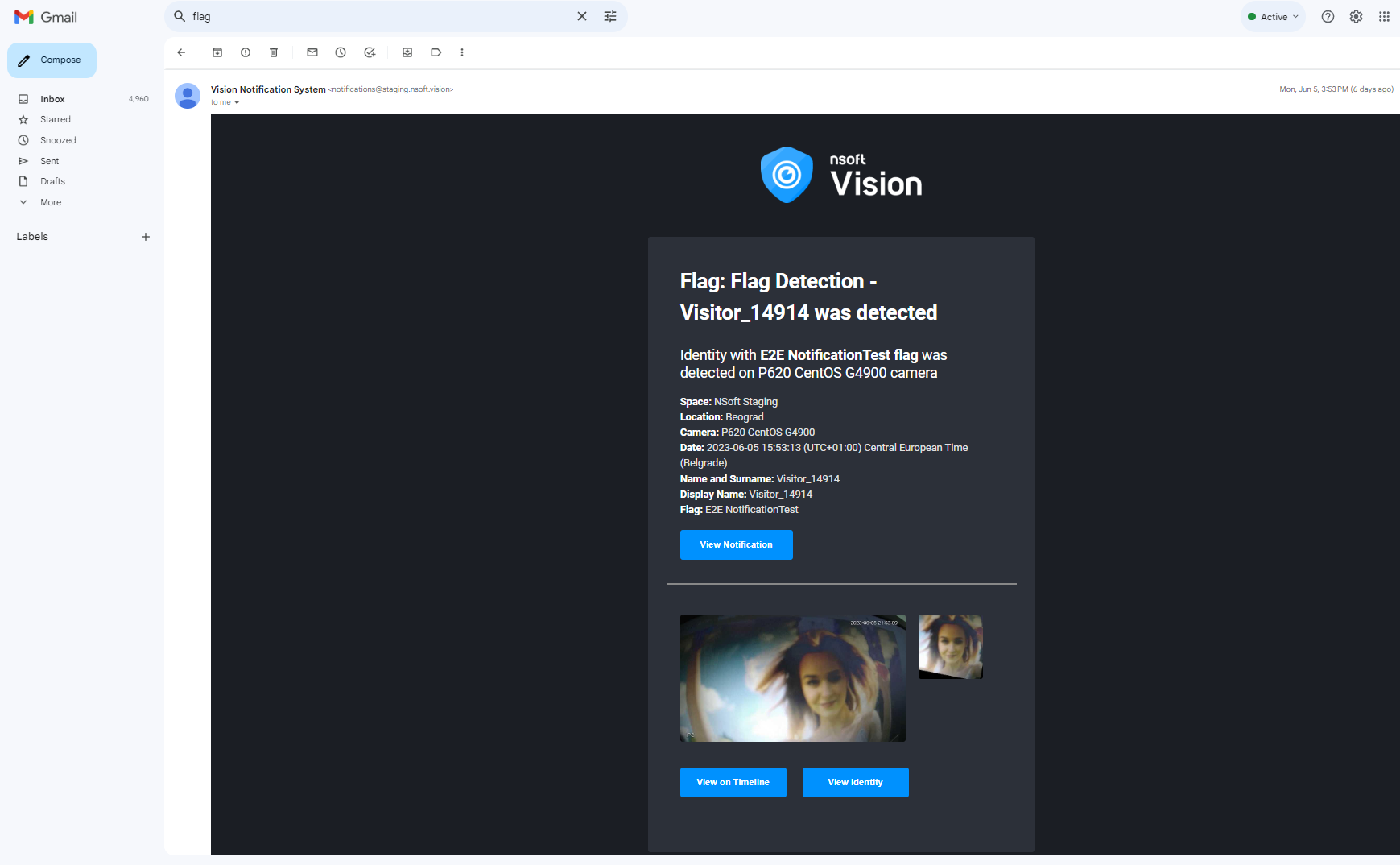Open the Inbox folder
1400x865 pixels.
[82, 99]
